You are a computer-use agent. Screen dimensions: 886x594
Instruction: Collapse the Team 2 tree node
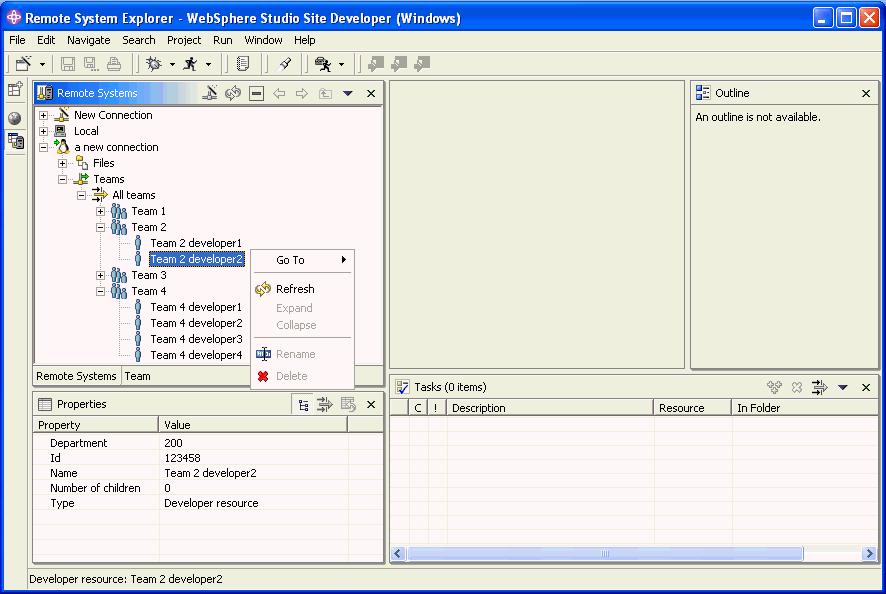tap(100, 227)
